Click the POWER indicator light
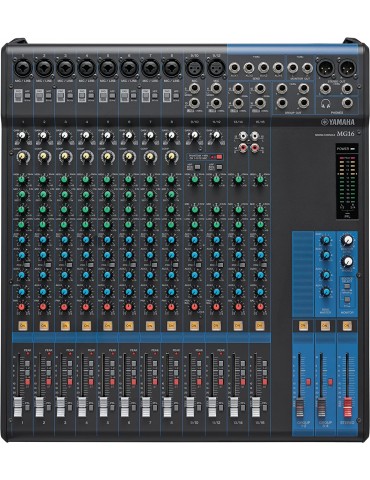The image size is (370, 480). point(352,148)
